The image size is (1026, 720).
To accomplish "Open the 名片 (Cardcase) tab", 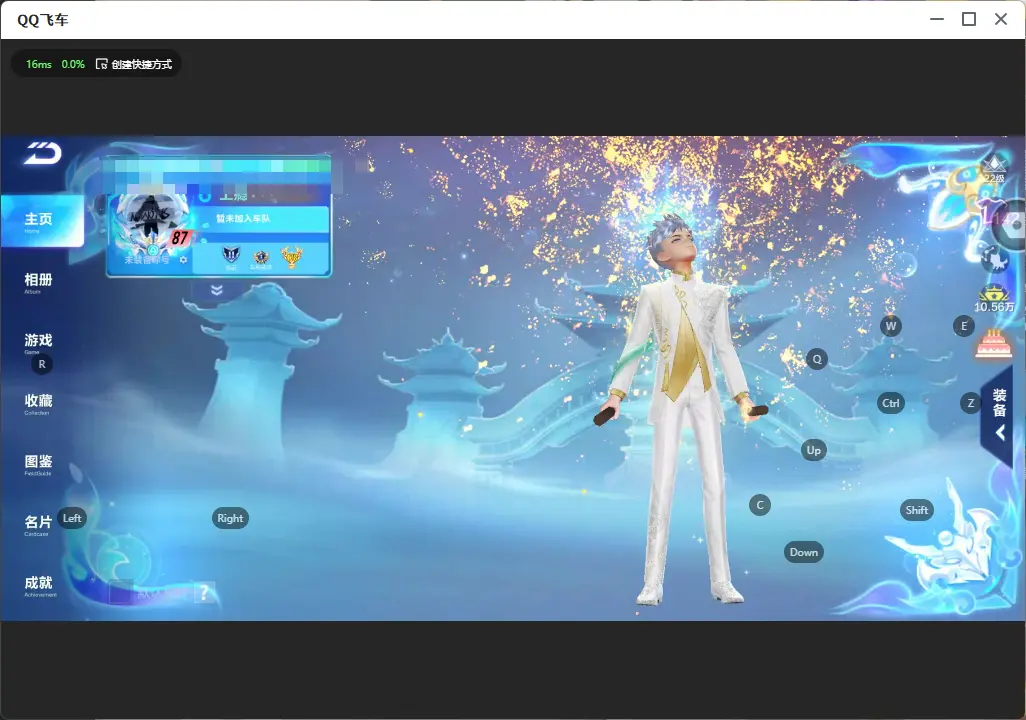I will (x=38, y=524).
